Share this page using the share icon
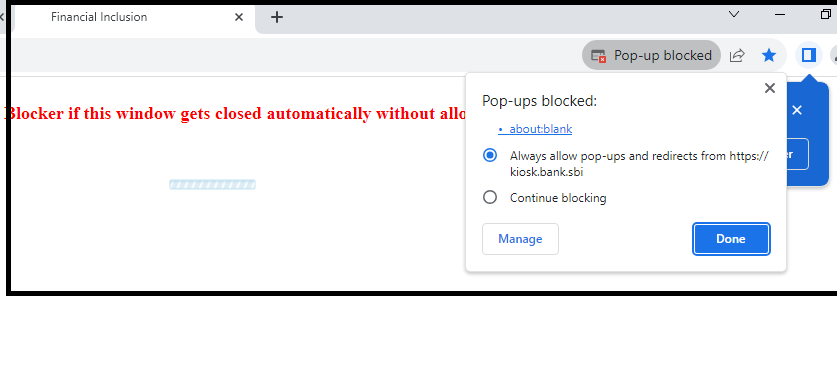The height and width of the screenshot is (391, 837). 737,55
